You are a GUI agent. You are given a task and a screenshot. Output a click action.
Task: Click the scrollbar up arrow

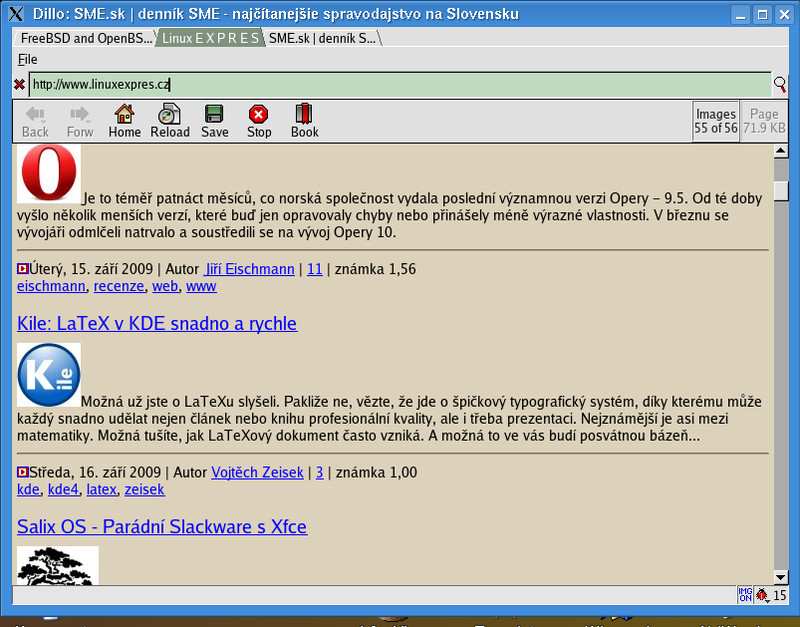click(781, 151)
